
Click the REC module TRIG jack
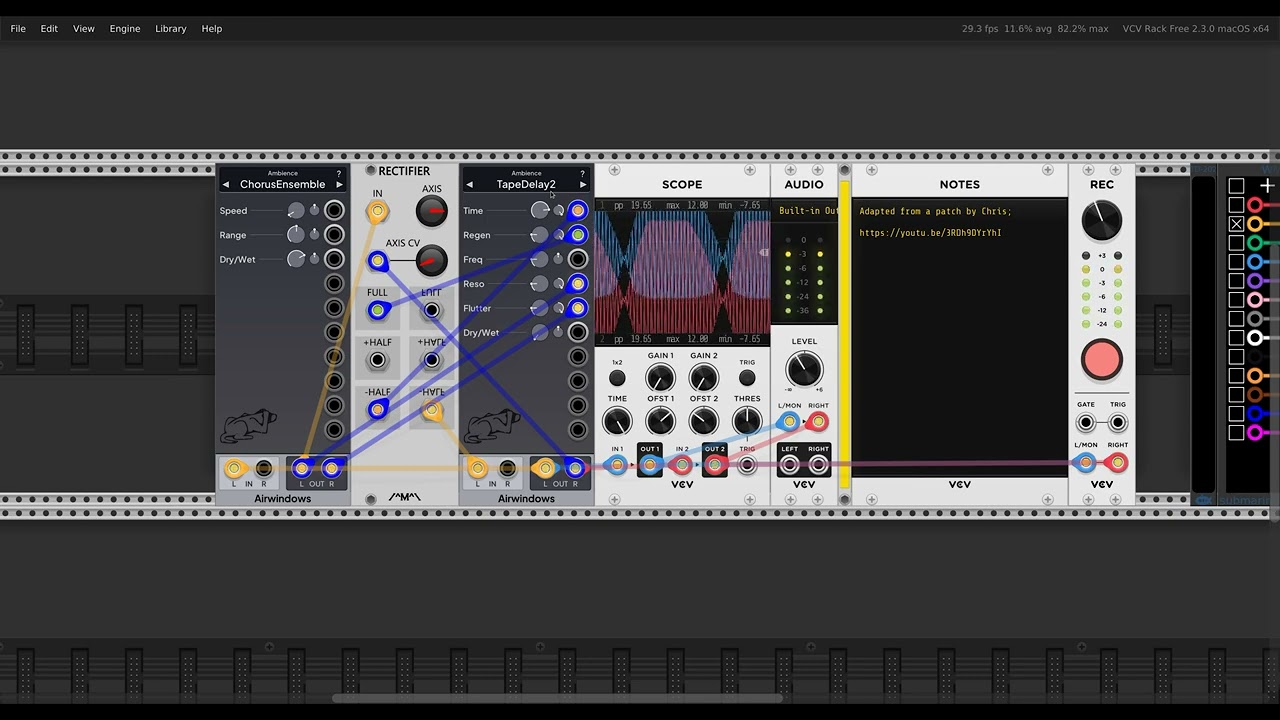point(1118,423)
